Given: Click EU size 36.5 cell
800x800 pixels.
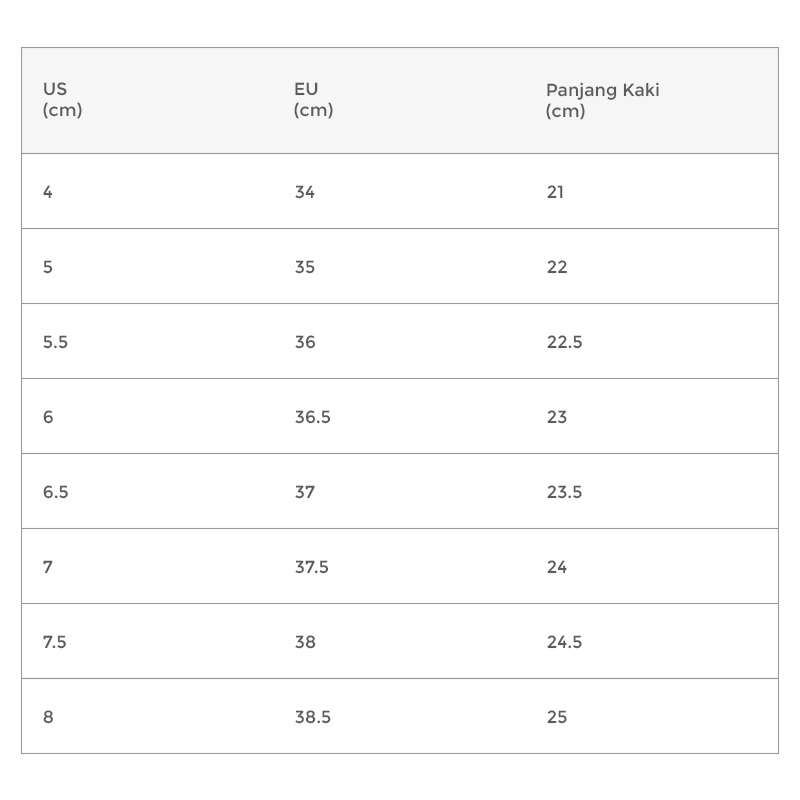Looking at the screenshot, I should coord(312,417).
